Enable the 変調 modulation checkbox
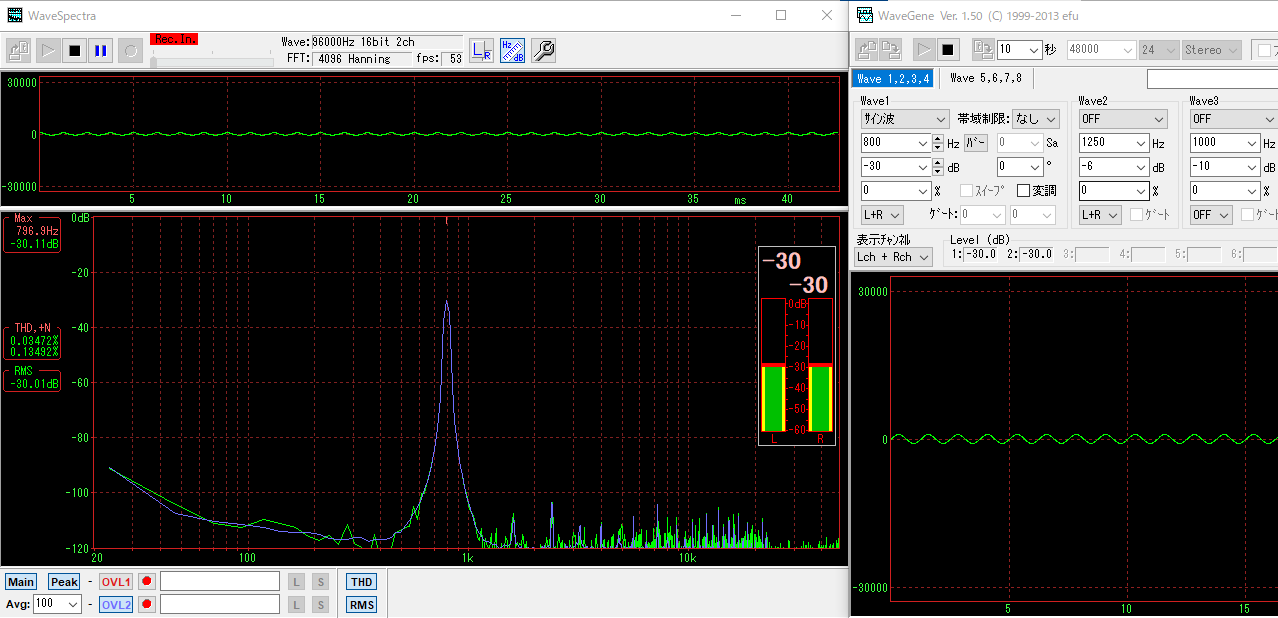The image size is (1278, 618). point(1023,191)
